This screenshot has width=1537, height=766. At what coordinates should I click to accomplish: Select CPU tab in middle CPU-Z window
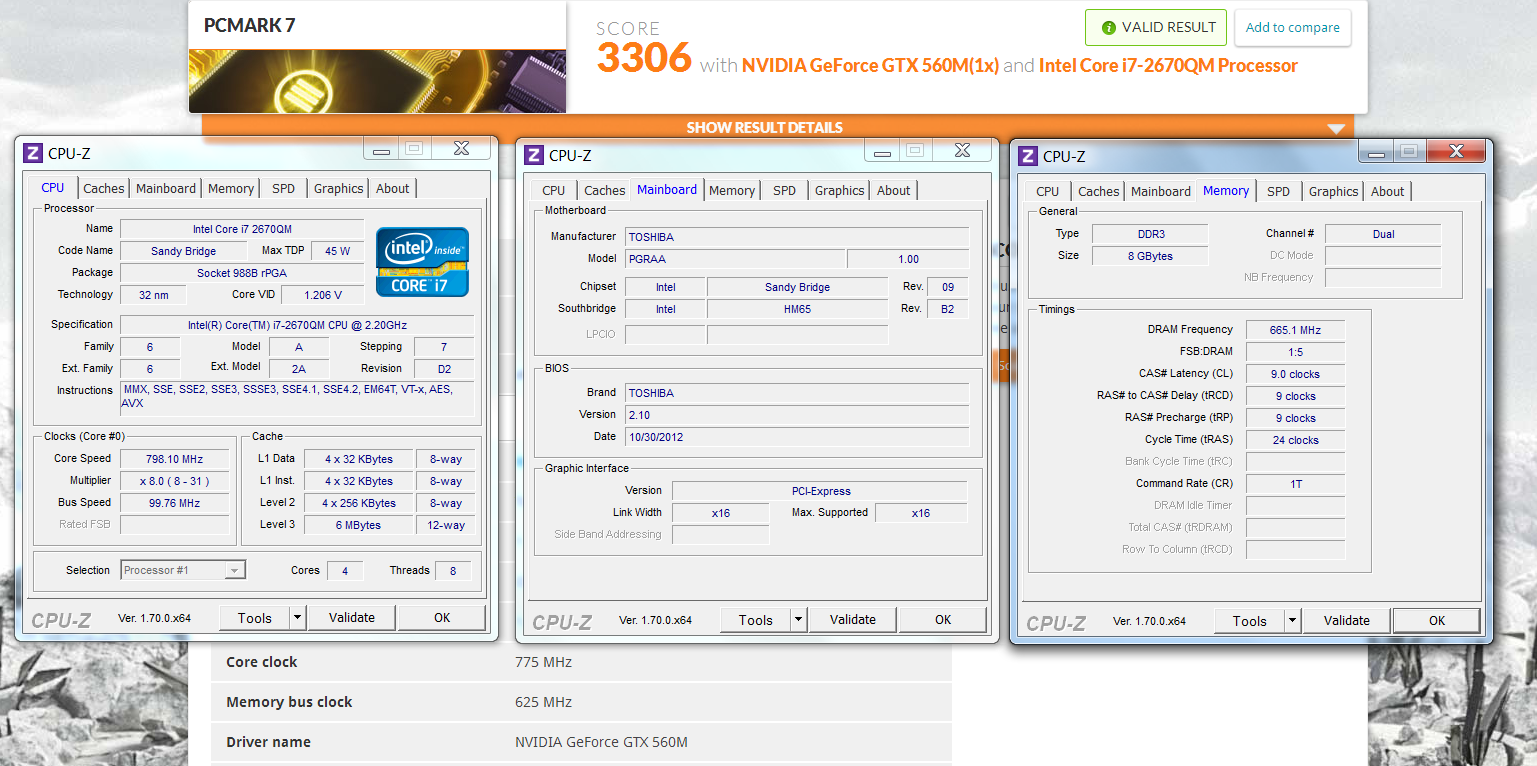554,190
